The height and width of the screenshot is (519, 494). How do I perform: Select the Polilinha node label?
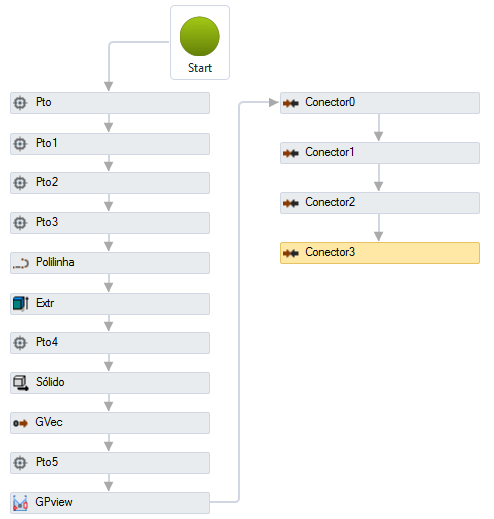coord(55,262)
